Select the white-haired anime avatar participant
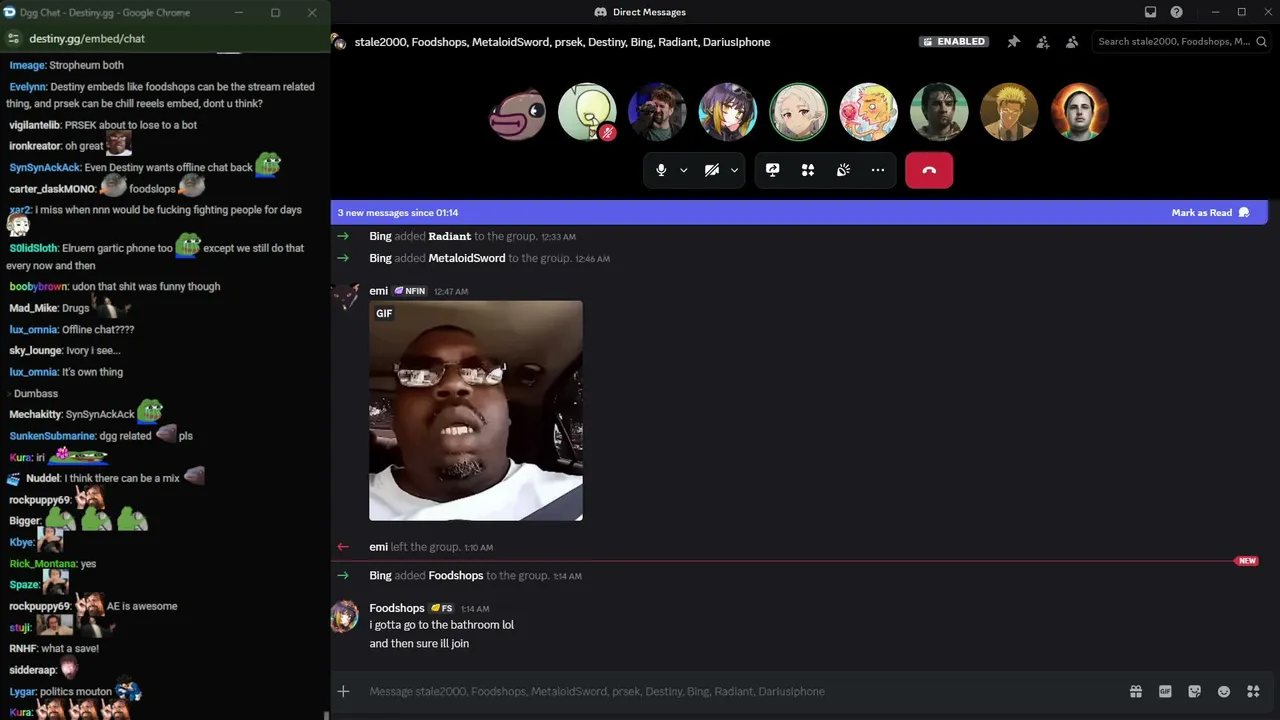 [798, 112]
